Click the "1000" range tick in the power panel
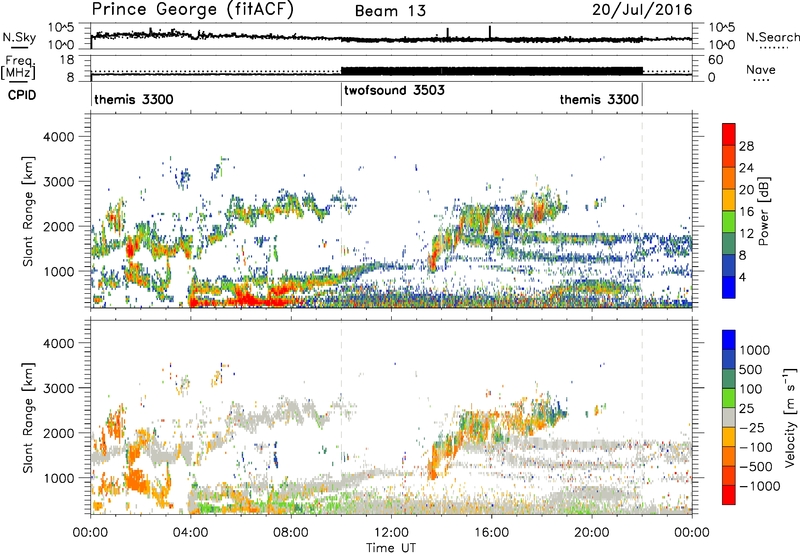The image size is (800, 554). [x=59, y=272]
